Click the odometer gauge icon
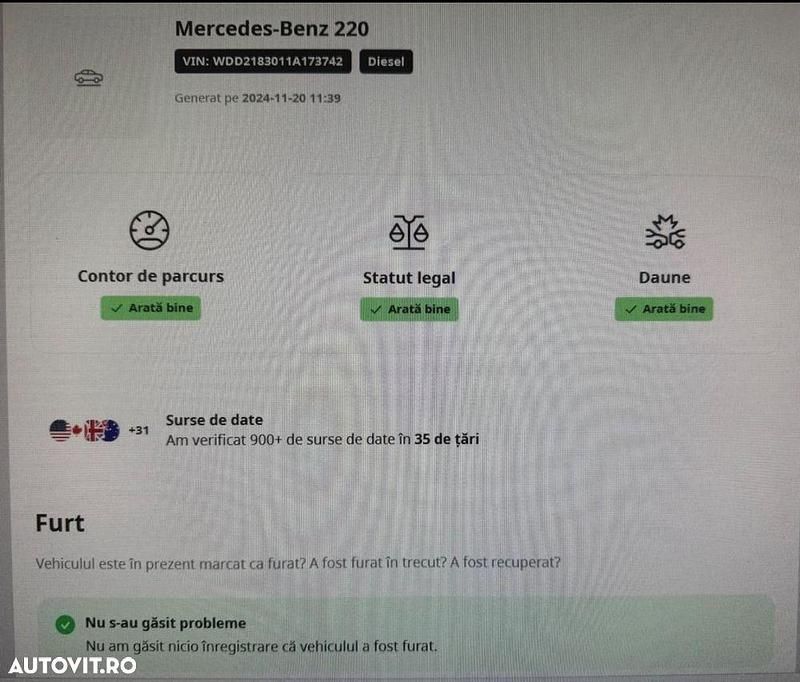Viewport: 800px width, 682px height. click(x=149, y=230)
